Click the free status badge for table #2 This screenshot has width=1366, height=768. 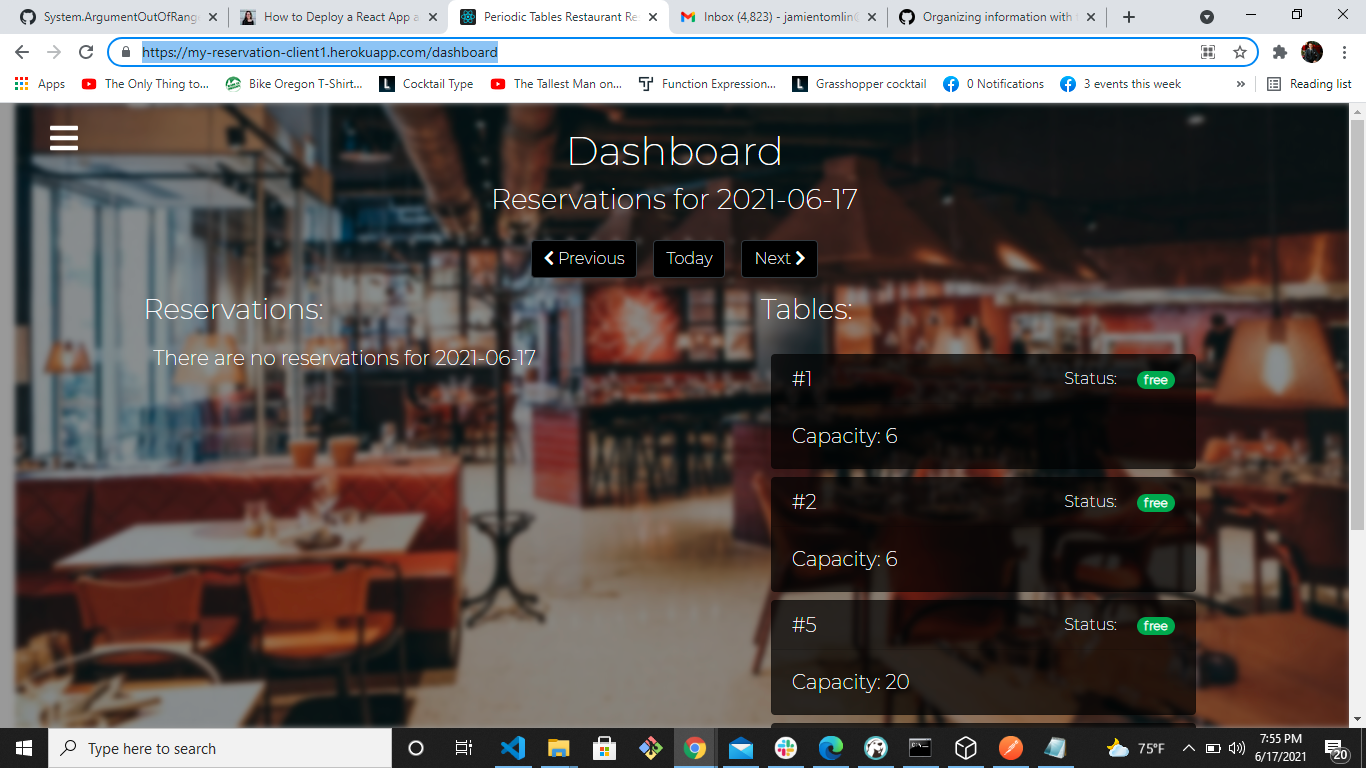(1155, 503)
